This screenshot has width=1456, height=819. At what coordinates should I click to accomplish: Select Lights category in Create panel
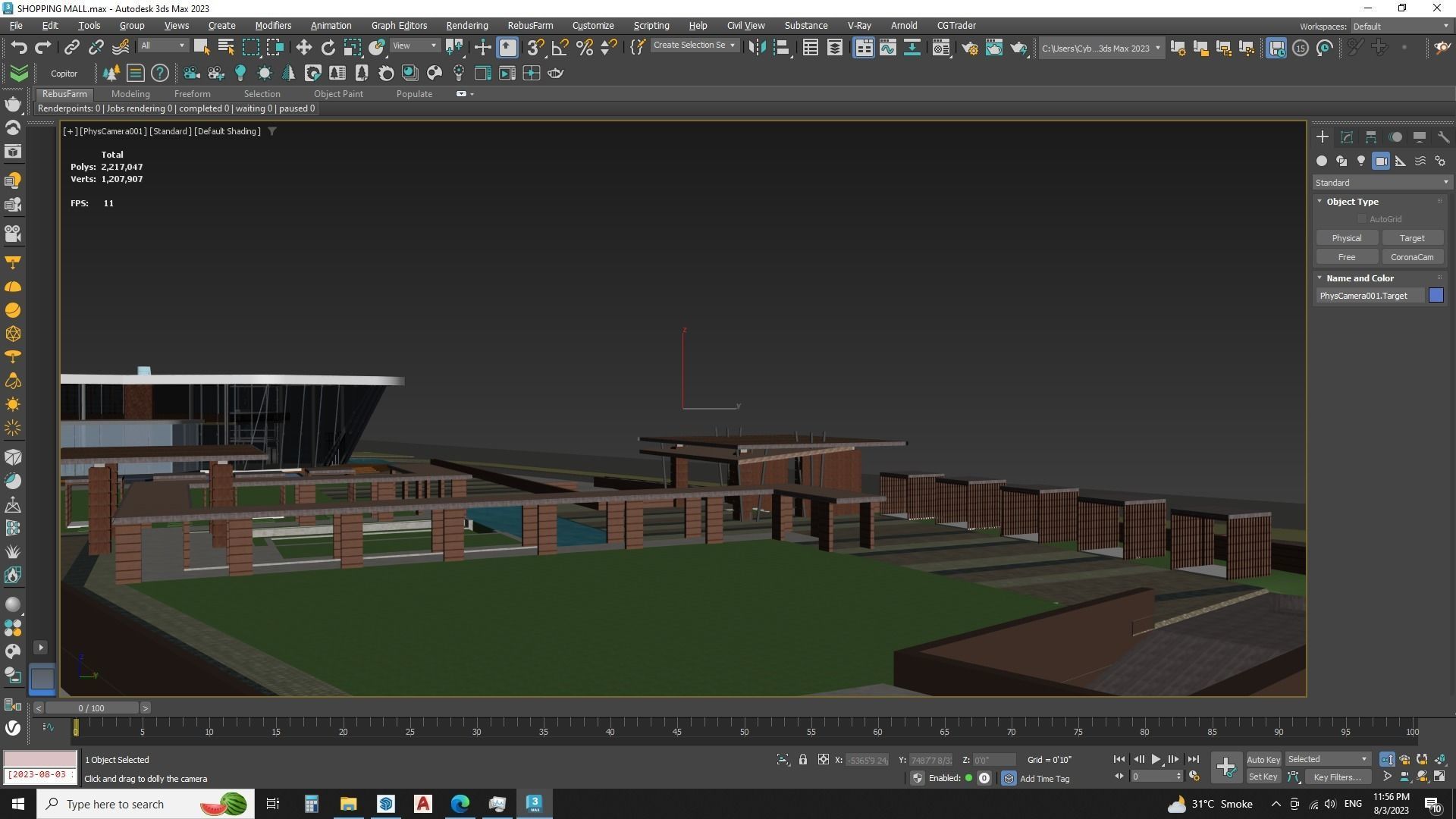click(x=1361, y=161)
